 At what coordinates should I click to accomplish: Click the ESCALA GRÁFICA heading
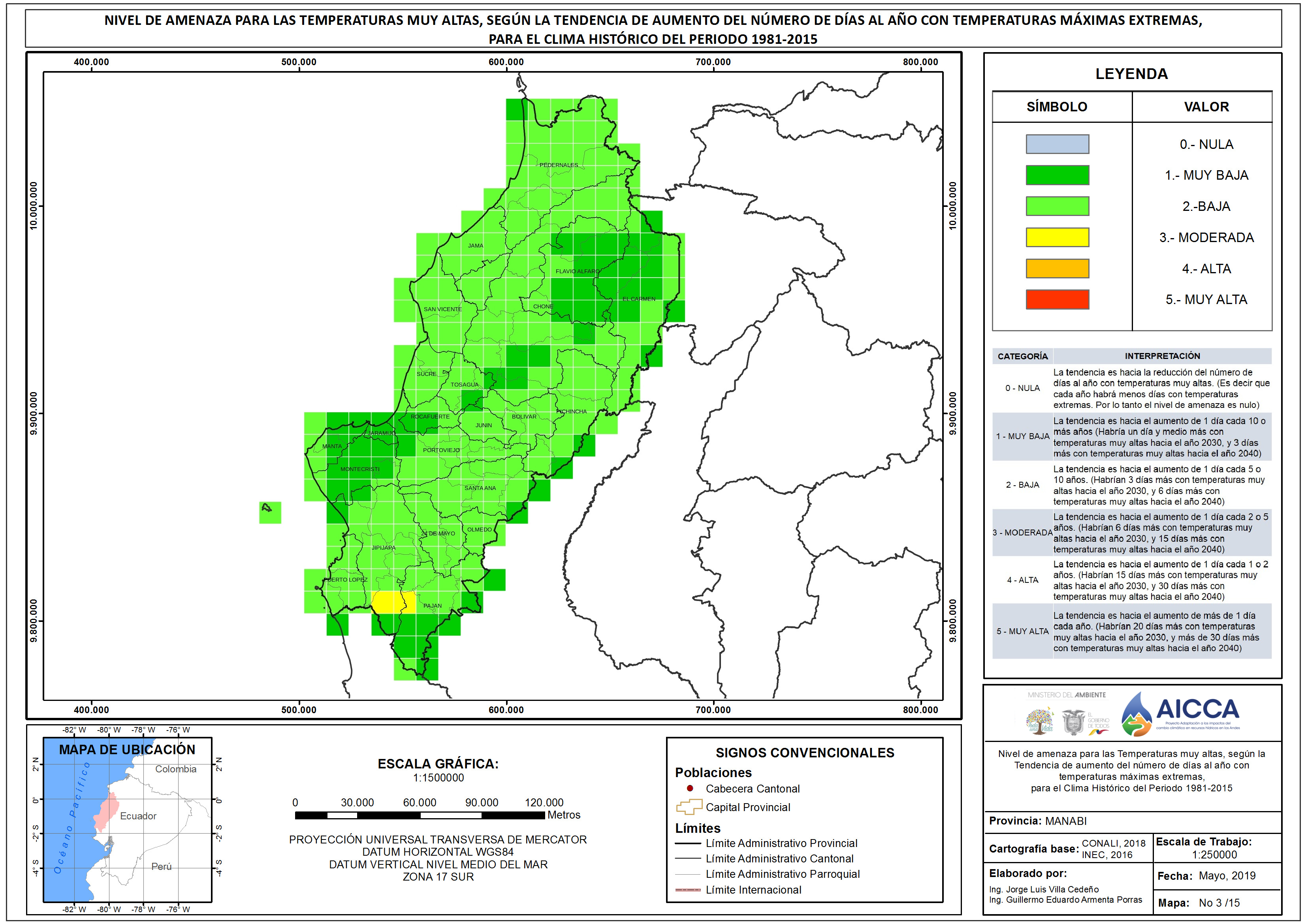pyautogui.click(x=438, y=764)
